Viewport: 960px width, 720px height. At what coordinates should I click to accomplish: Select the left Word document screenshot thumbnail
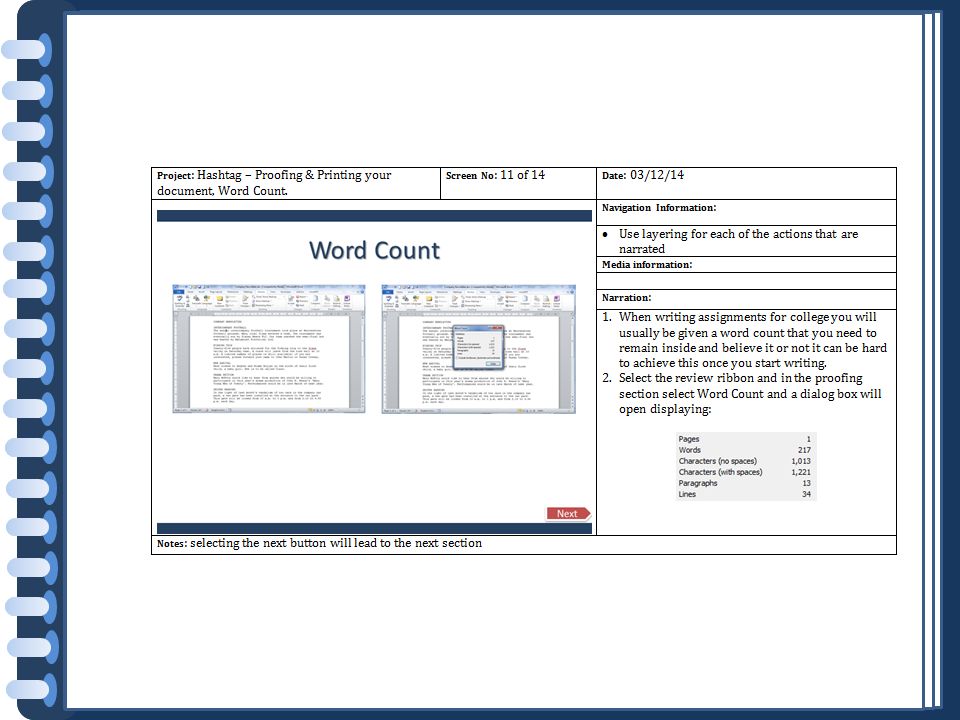coord(269,349)
